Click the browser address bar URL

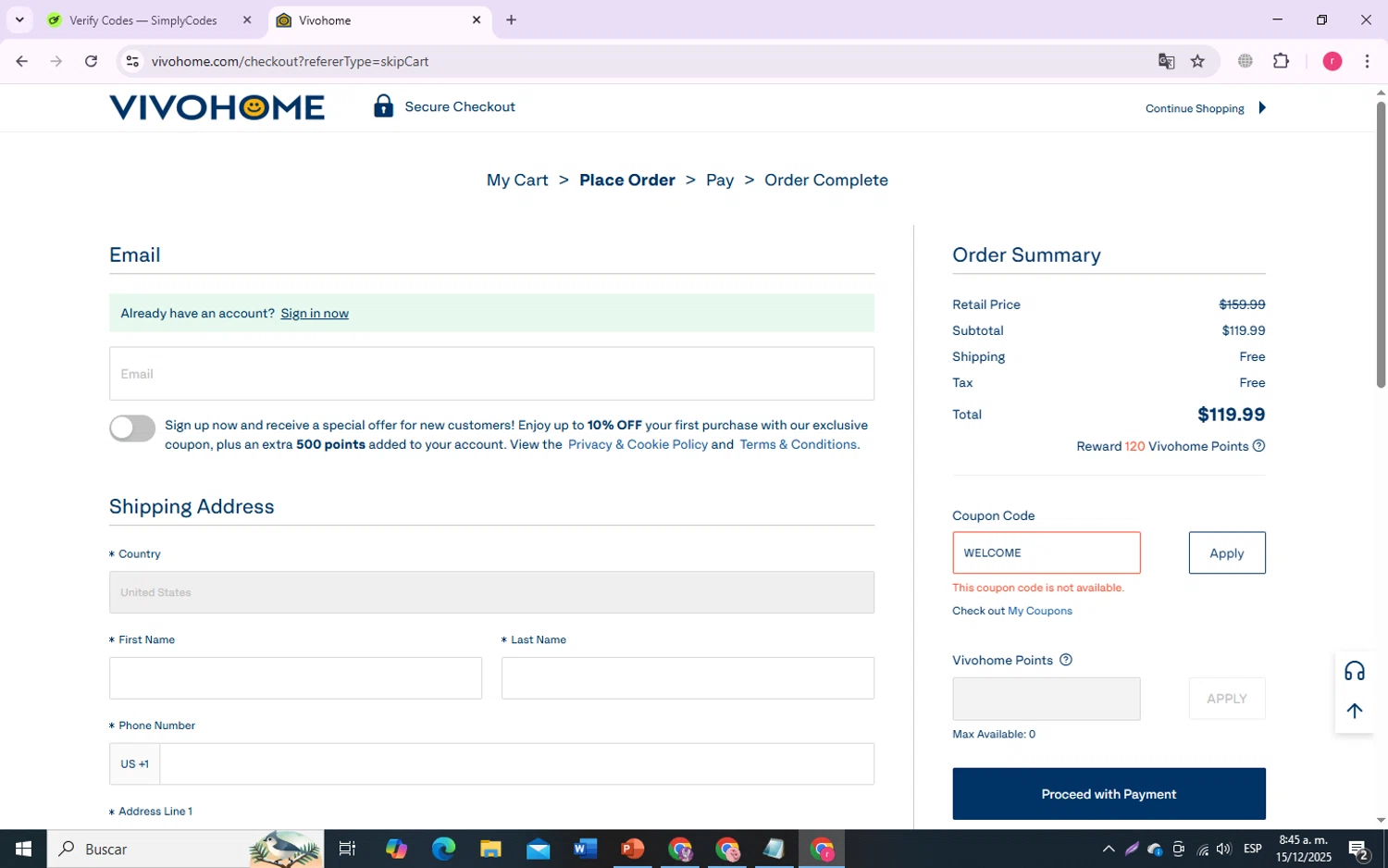click(x=291, y=61)
